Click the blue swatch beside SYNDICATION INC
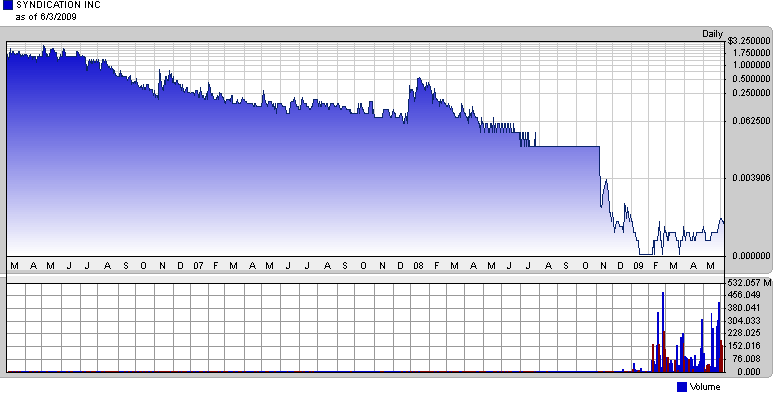Screen dimensions: 777x395 click(8, 5)
